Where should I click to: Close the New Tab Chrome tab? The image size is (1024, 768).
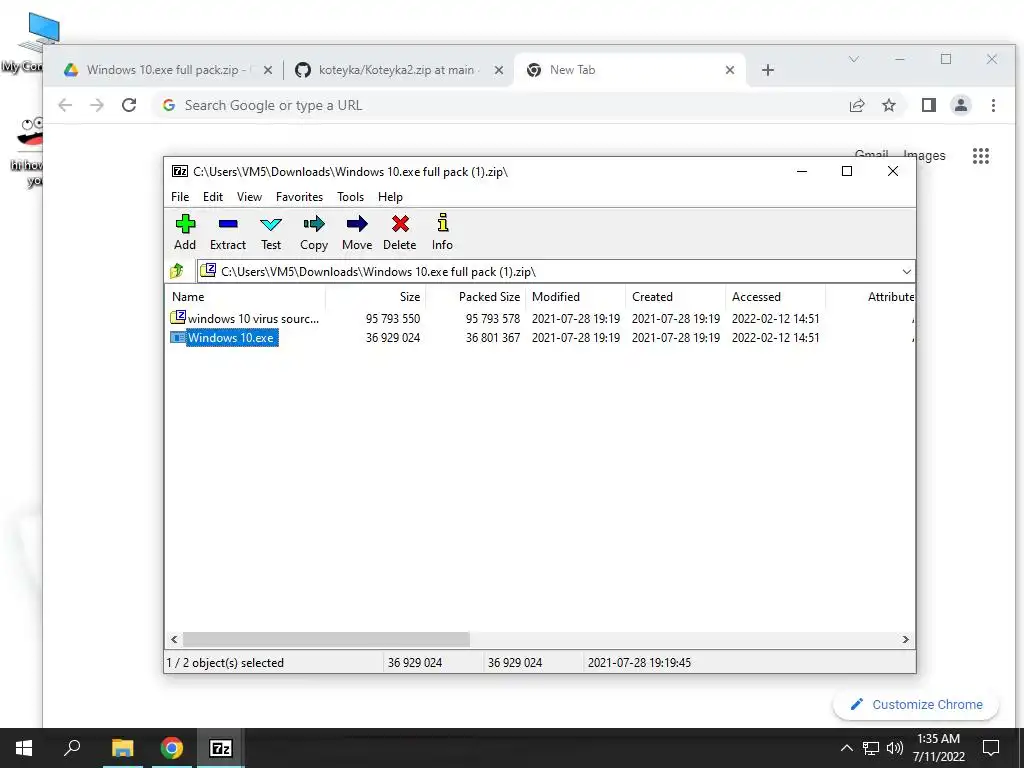tap(730, 70)
